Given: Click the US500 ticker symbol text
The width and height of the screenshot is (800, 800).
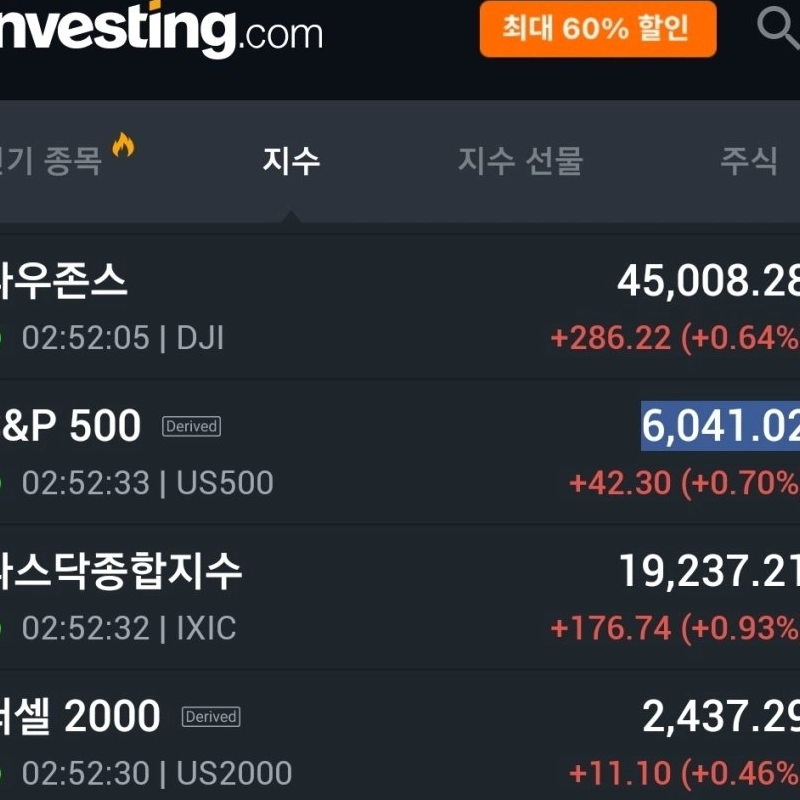Looking at the screenshot, I should (225, 484).
